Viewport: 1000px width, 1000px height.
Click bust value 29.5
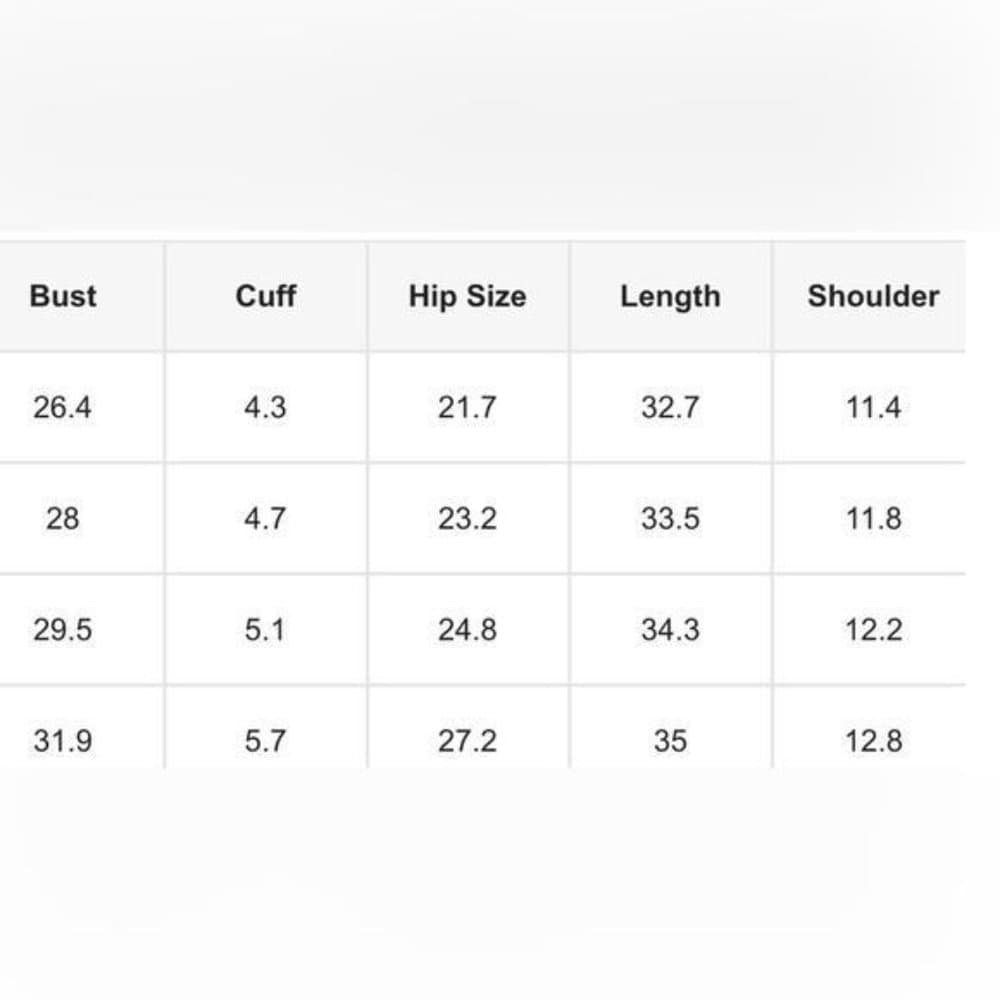pos(62,630)
